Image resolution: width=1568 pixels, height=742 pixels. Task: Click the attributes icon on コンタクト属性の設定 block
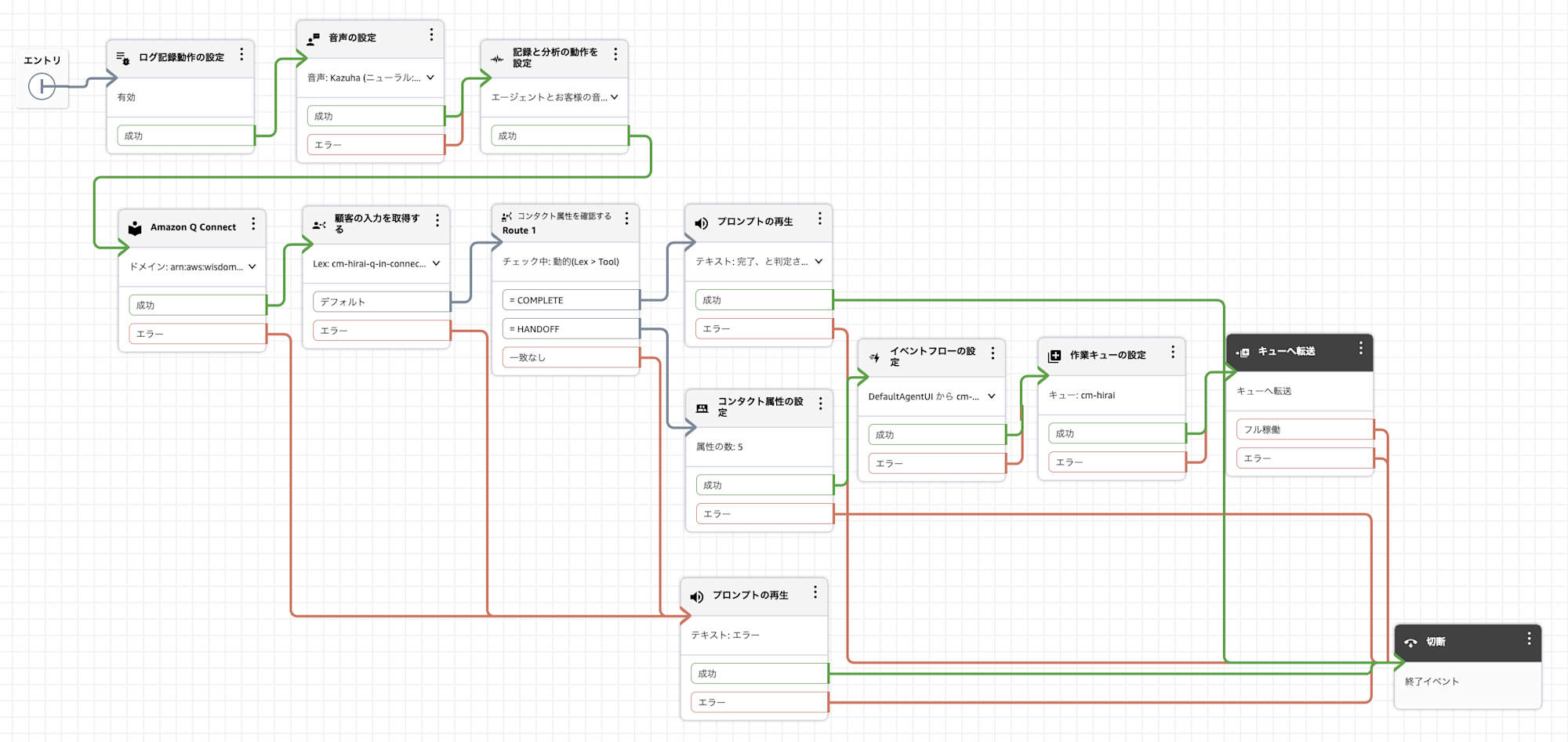(701, 407)
